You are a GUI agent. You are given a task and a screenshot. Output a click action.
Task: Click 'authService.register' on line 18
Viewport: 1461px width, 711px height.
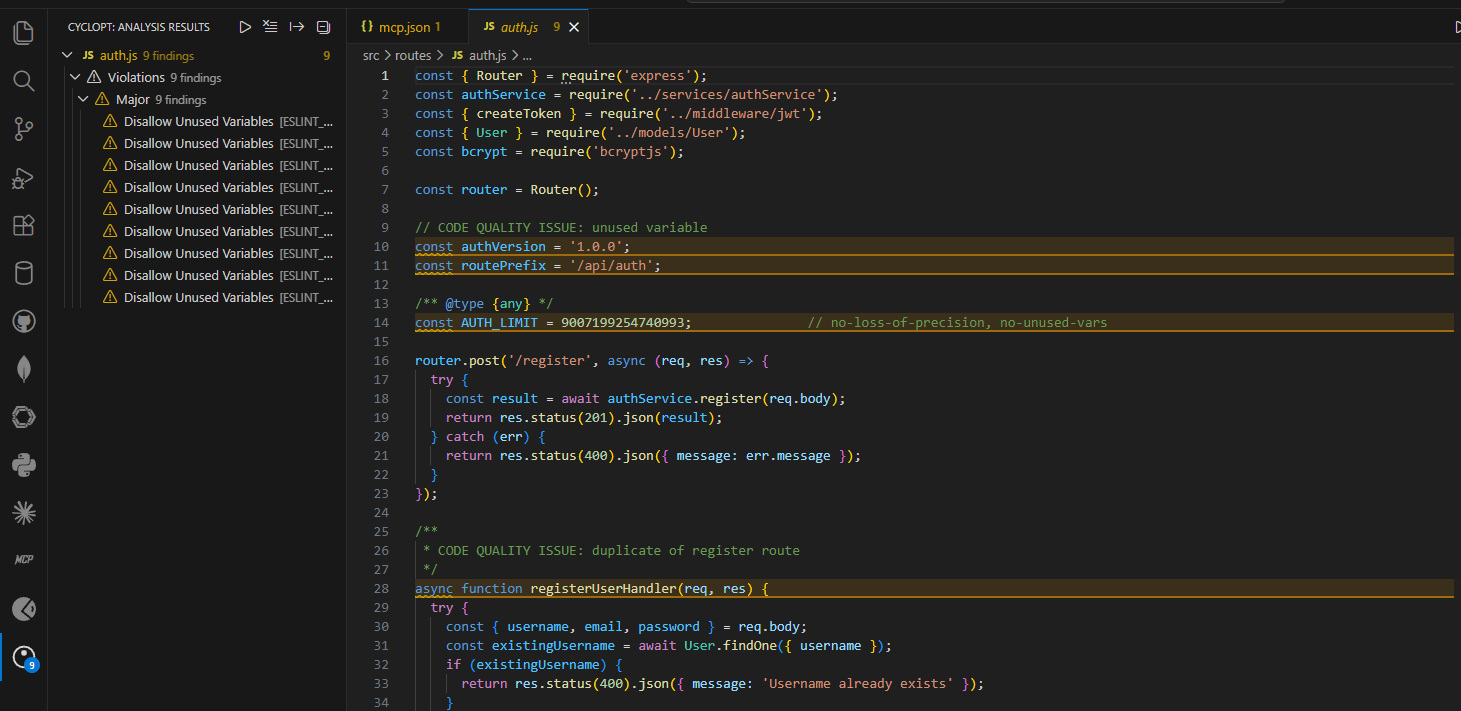point(684,399)
